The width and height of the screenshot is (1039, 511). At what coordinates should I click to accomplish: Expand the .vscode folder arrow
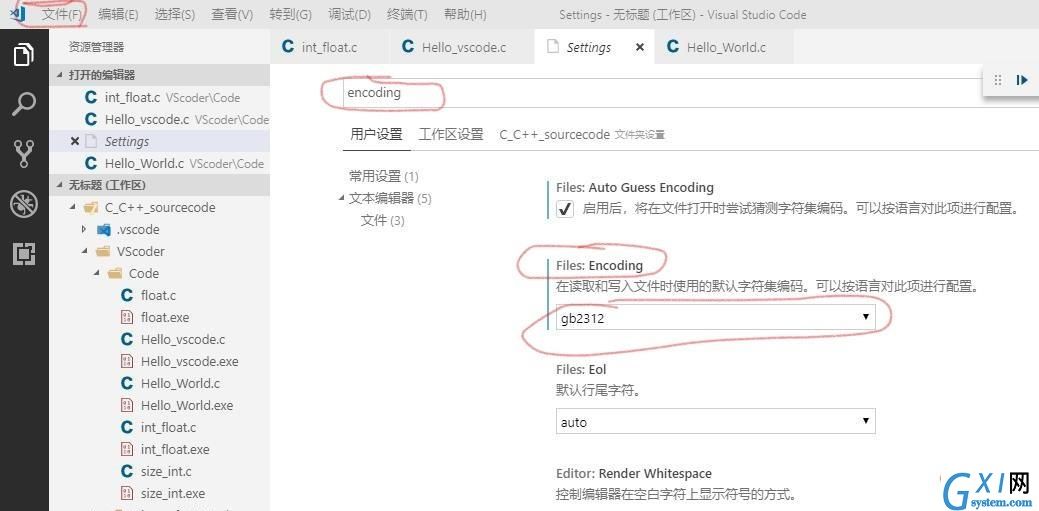pos(84,229)
